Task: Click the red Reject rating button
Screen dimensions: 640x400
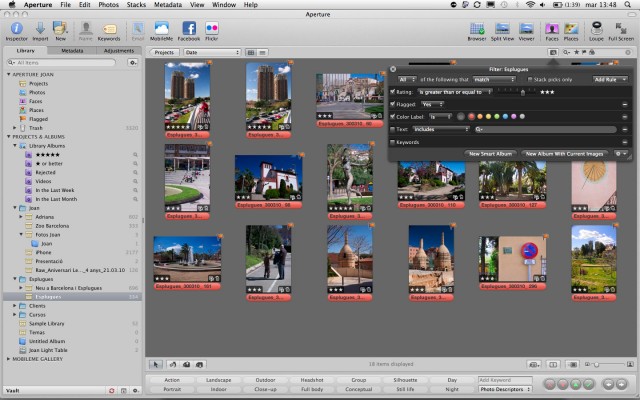Action: 550,384
